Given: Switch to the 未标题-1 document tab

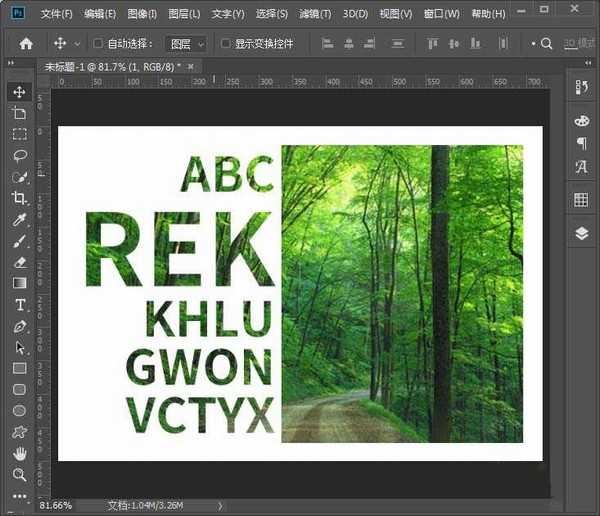Looking at the screenshot, I should pos(114,65).
